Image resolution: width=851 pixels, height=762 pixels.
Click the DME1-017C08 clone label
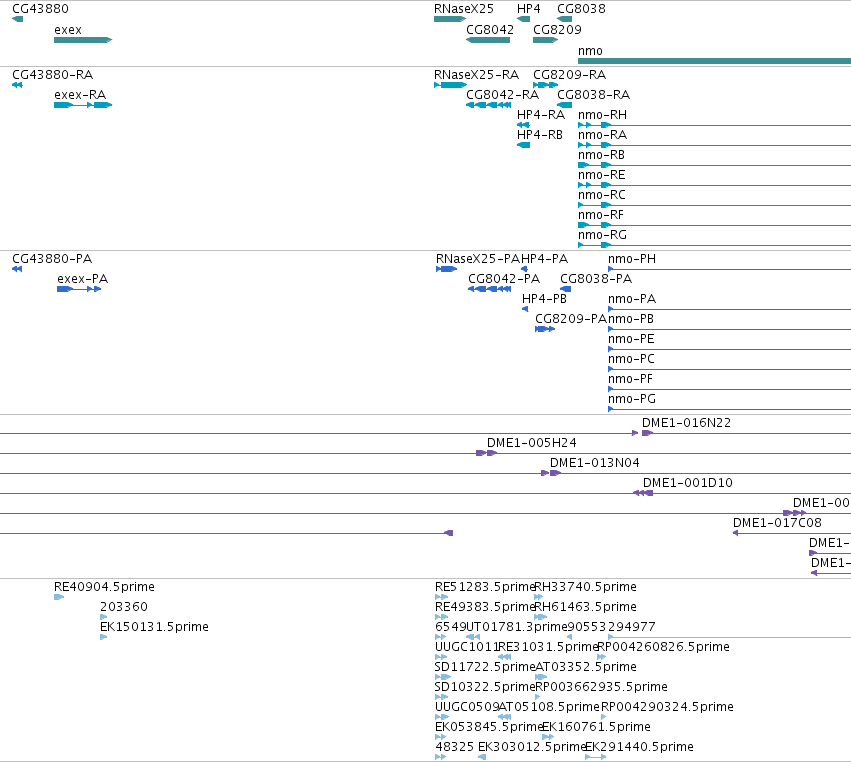pyautogui.click(x=777, y=523)
